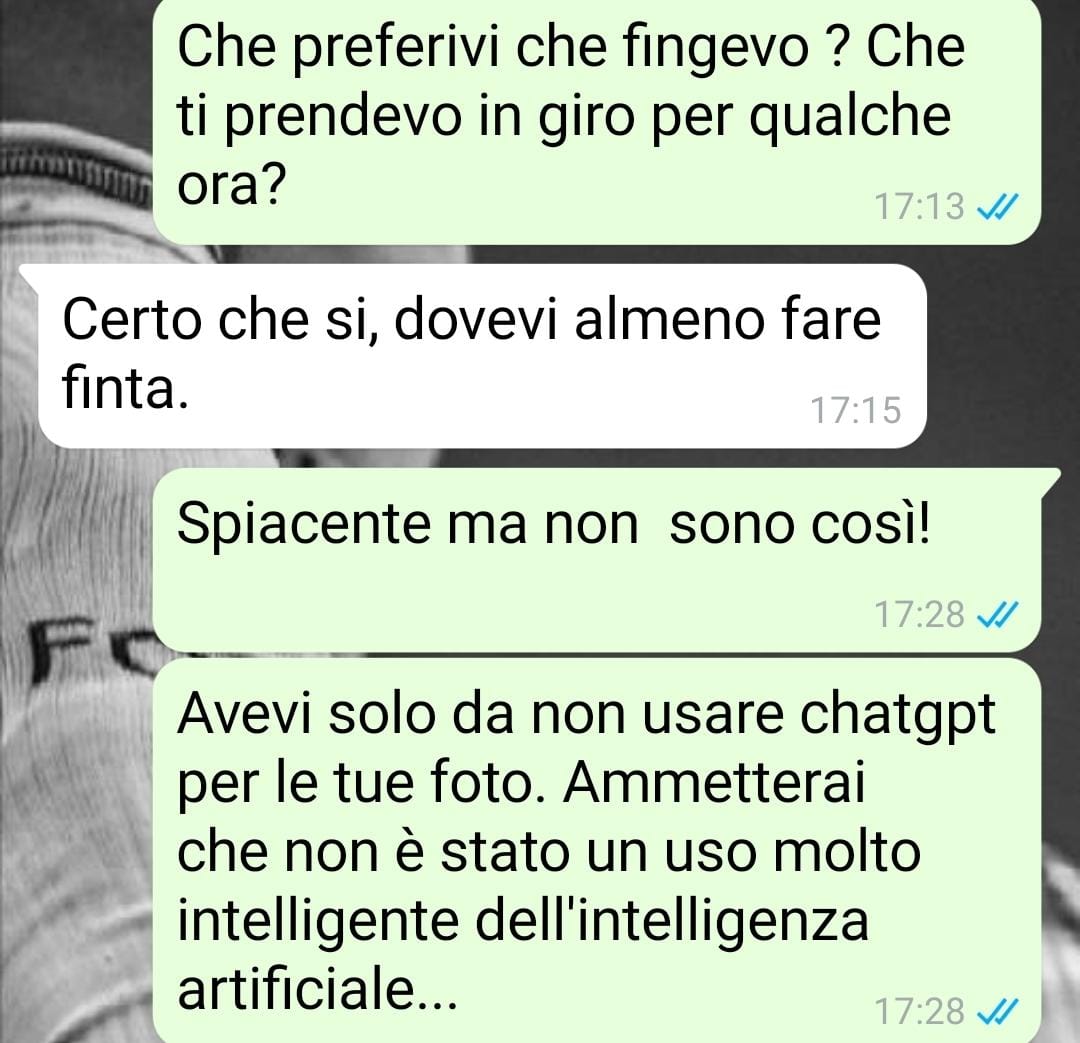Tap read-receipt double check on 17:13 message

tap(998, 206)
